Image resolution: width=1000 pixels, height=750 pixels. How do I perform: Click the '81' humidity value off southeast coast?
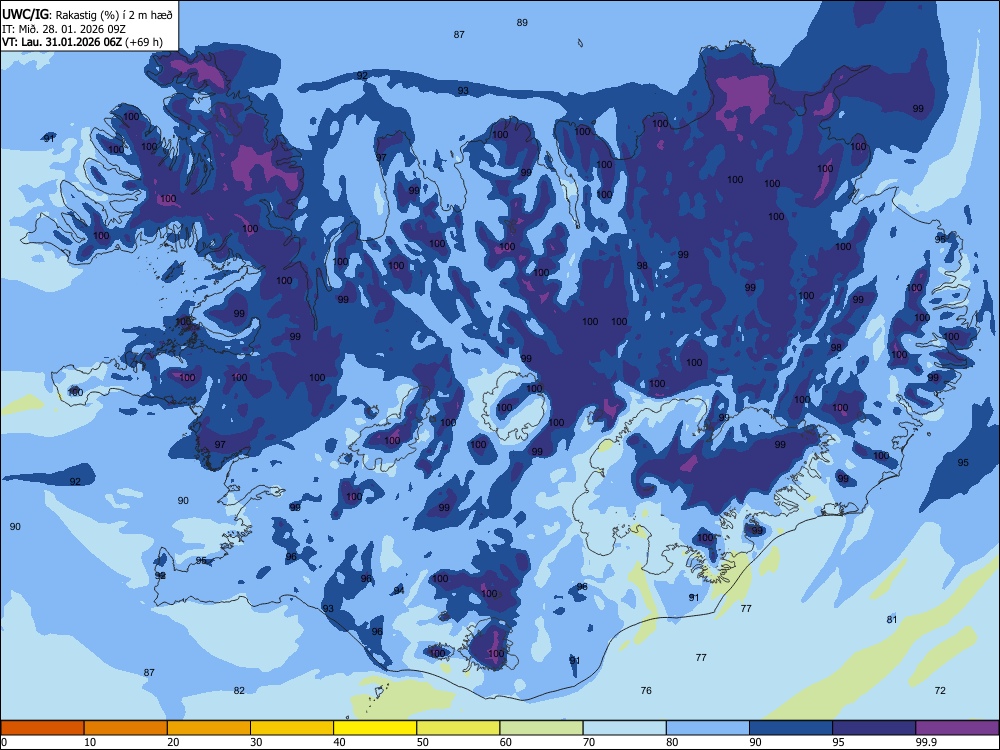[x=892, y=619]
